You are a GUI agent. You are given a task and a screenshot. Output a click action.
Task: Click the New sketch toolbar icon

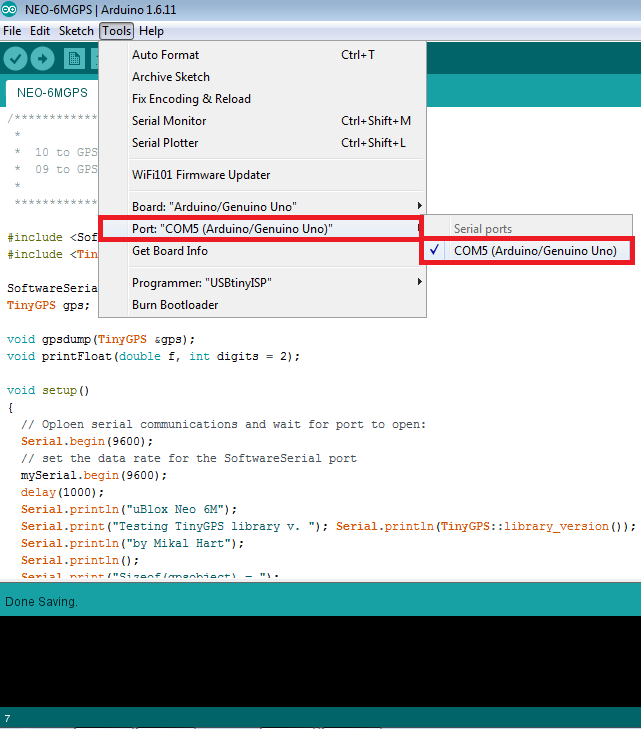click(74, 59)
